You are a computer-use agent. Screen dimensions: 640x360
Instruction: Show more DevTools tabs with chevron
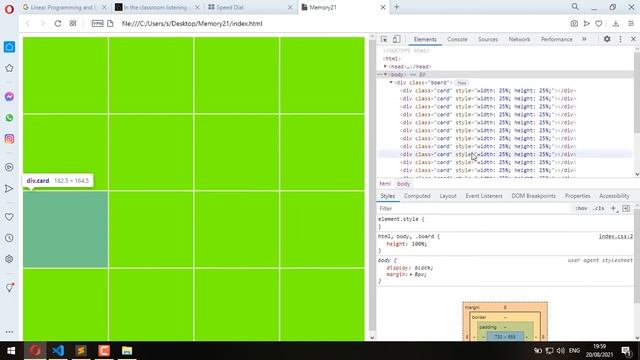click(x=584, y=39)
